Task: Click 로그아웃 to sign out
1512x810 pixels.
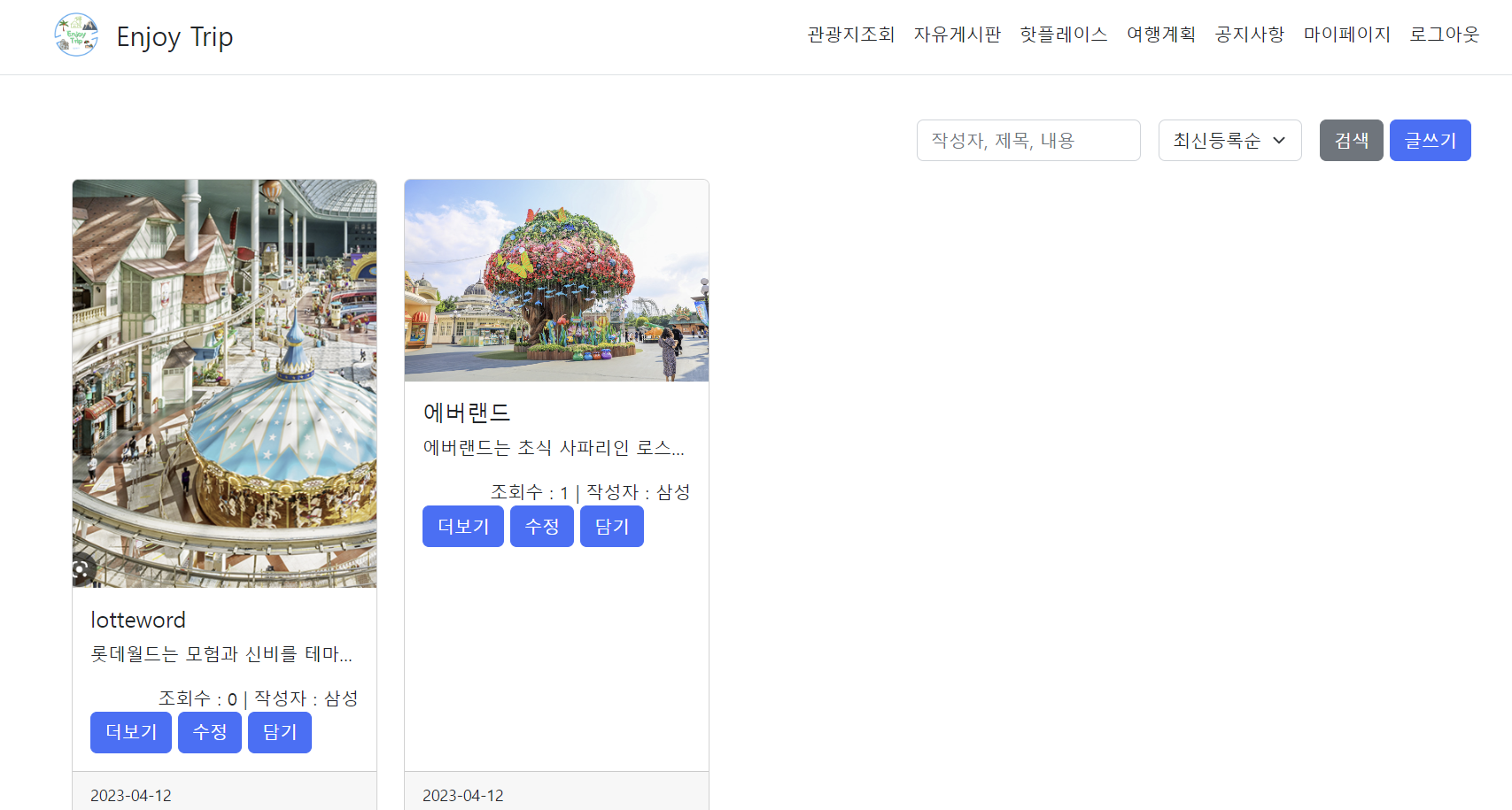Action: [1445, 35]
